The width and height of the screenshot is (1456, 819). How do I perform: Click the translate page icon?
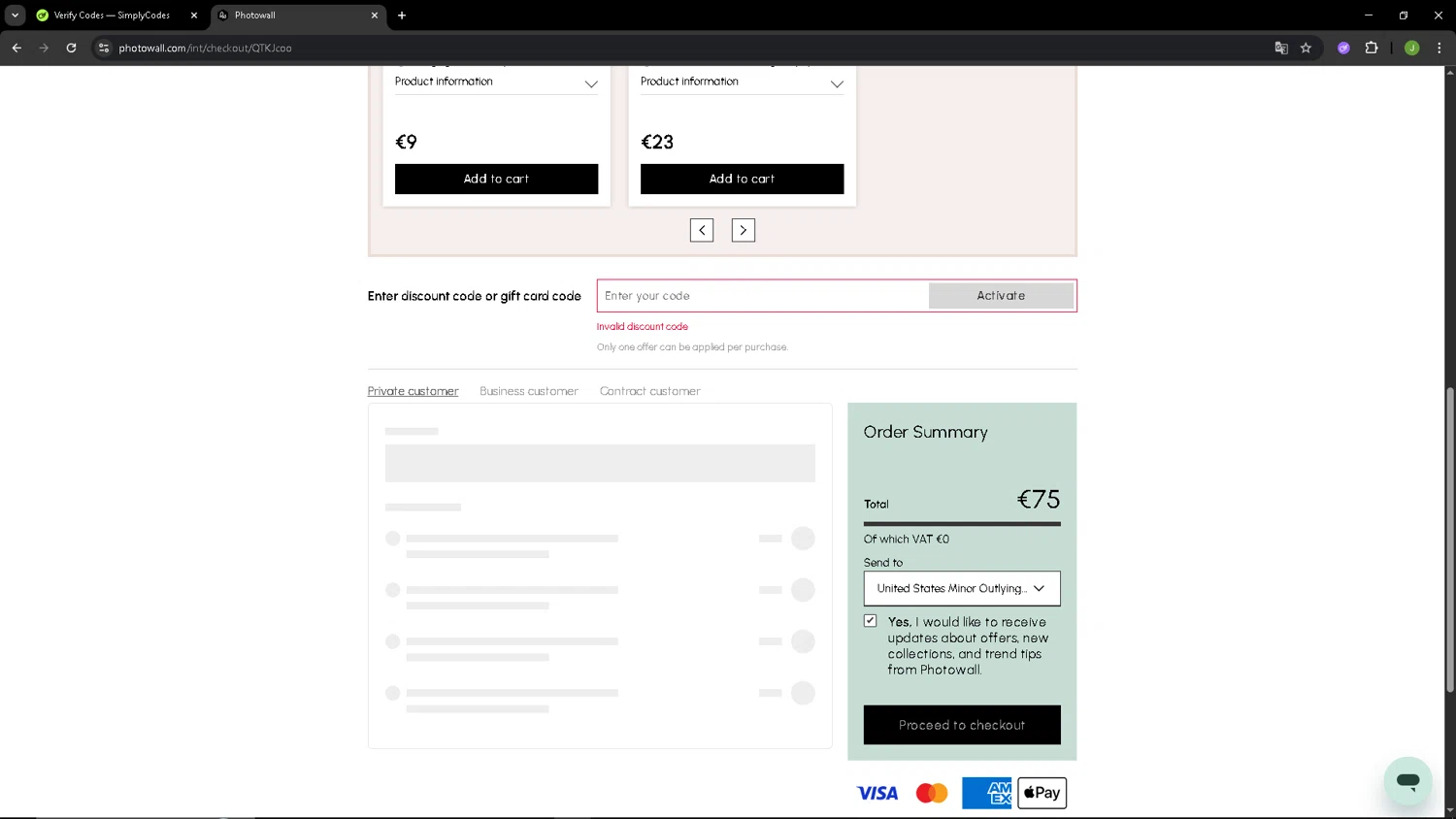coord(1281,48)
